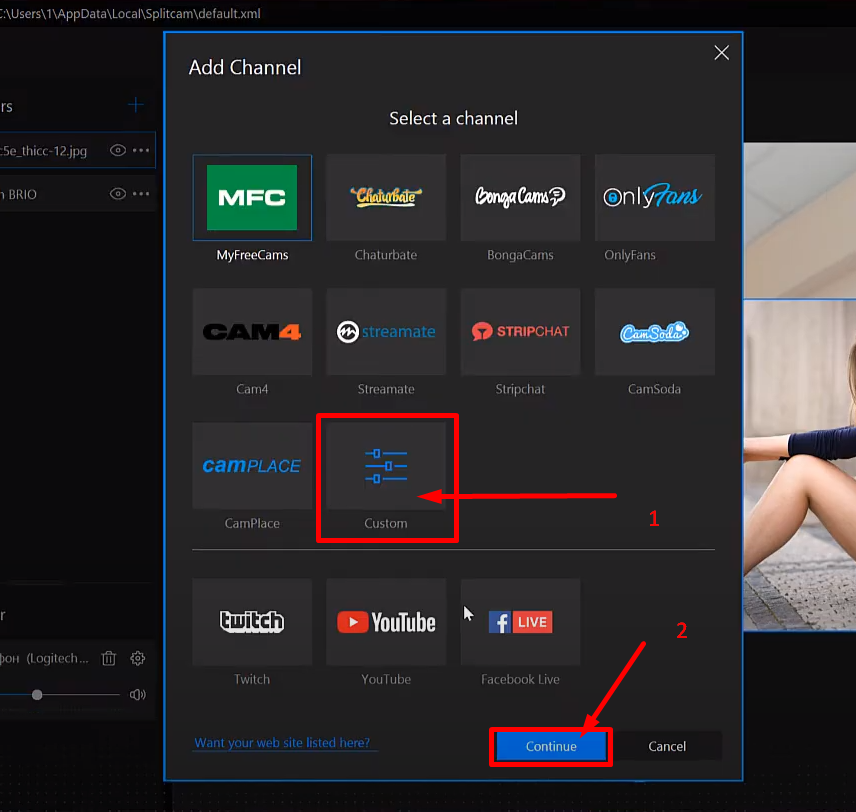This screenshot has height=812, width=856.
Task: Select the Streamate channel tile
Action: 386,332
